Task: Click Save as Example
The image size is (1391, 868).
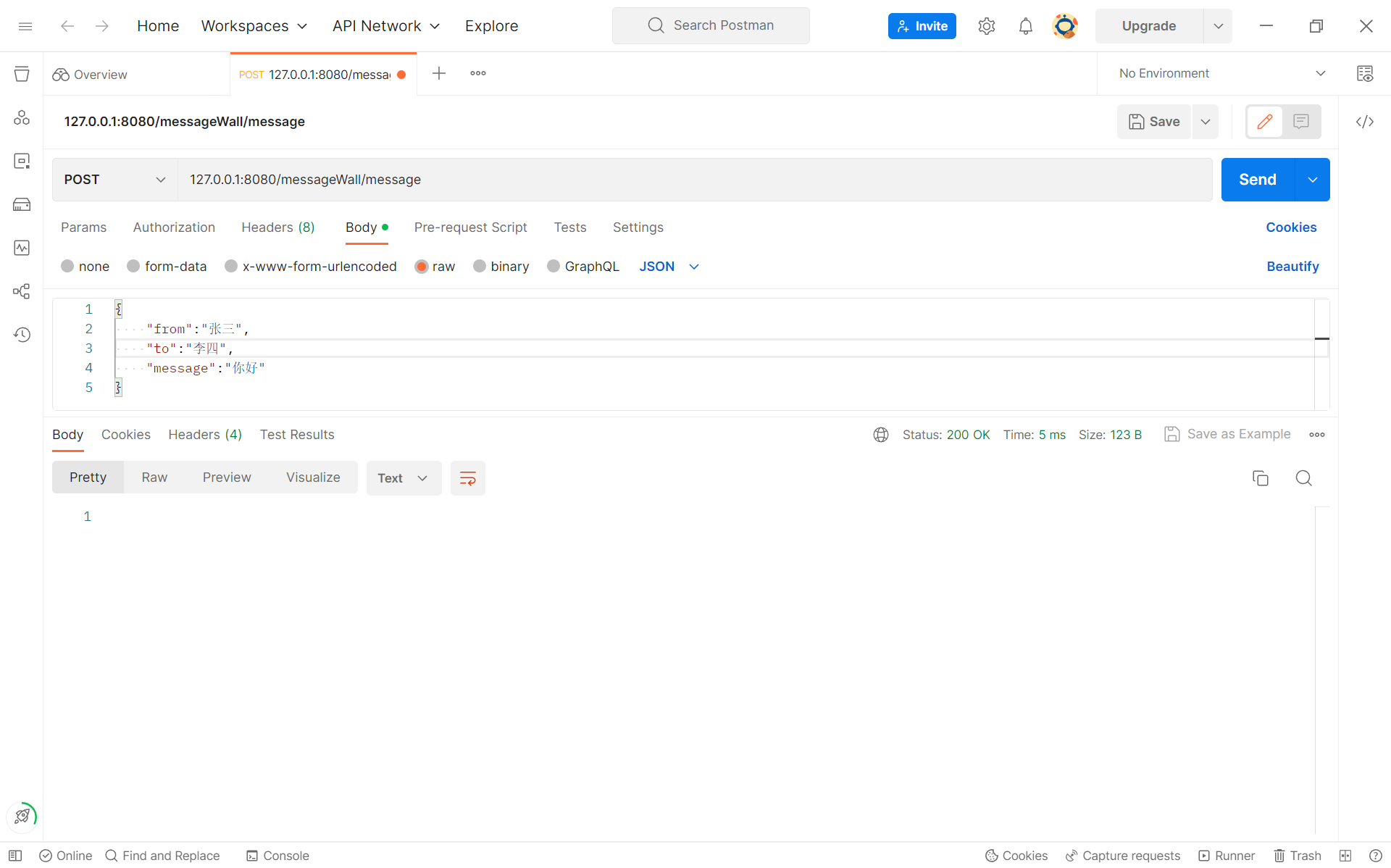Action: pos(1227,434)
